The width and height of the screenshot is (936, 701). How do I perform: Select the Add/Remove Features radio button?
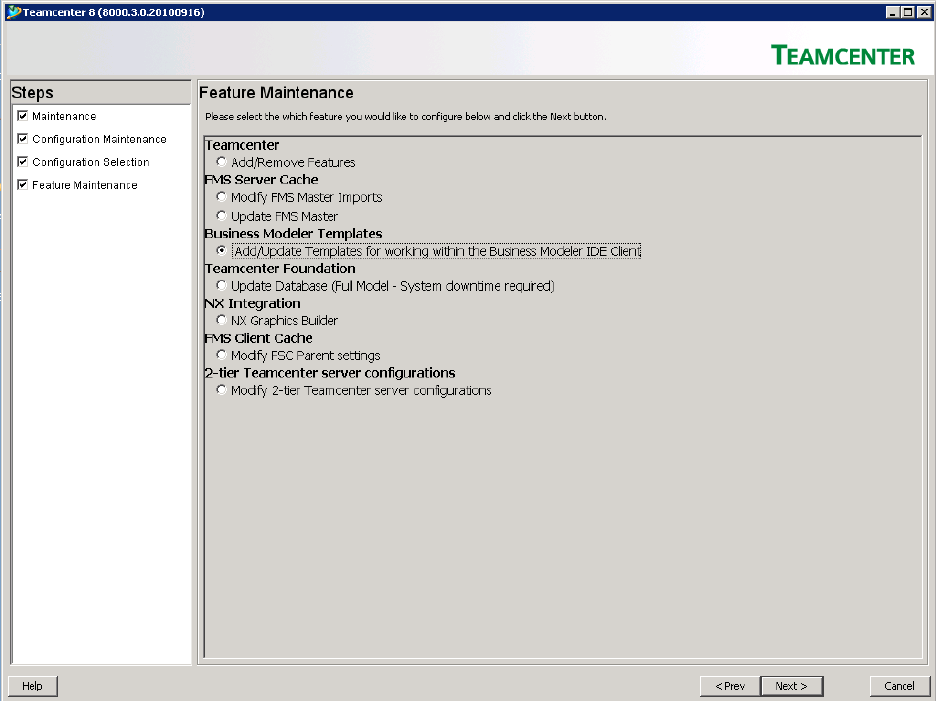click(221, 162)
